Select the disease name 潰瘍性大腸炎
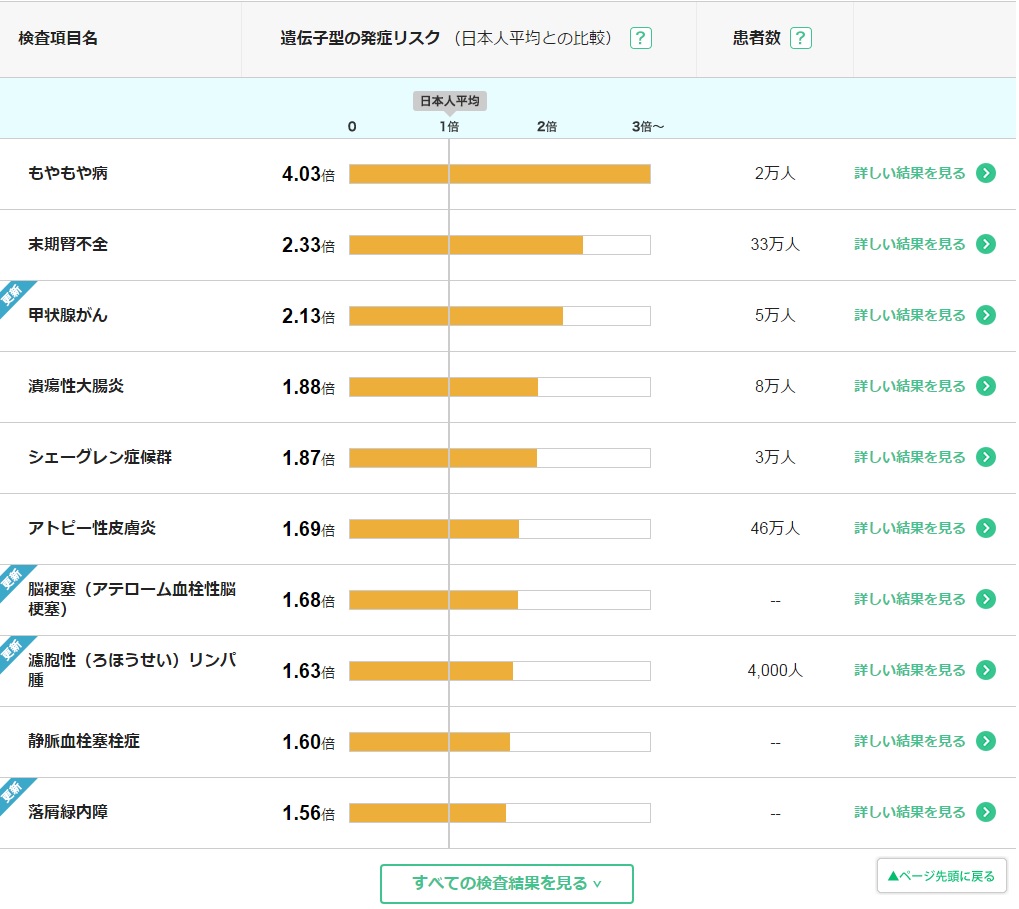Screen dimensions: 1019x909 tap(76, 387)
